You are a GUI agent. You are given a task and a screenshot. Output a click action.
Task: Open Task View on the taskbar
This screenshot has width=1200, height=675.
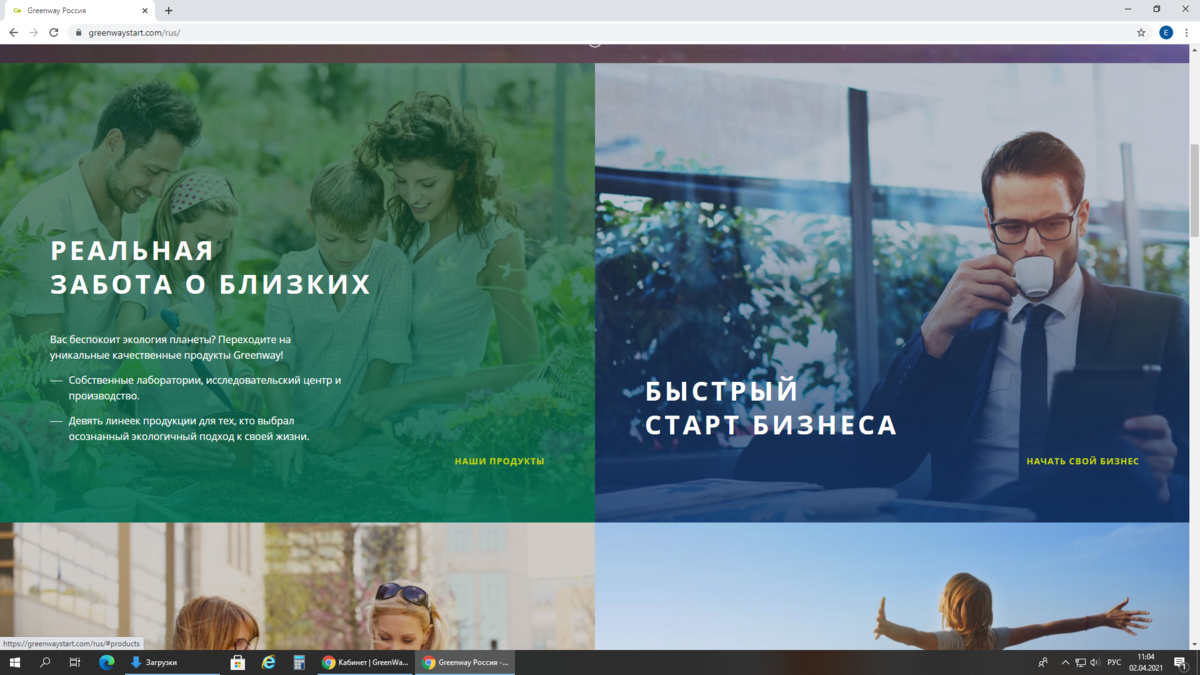click(75, 662)
